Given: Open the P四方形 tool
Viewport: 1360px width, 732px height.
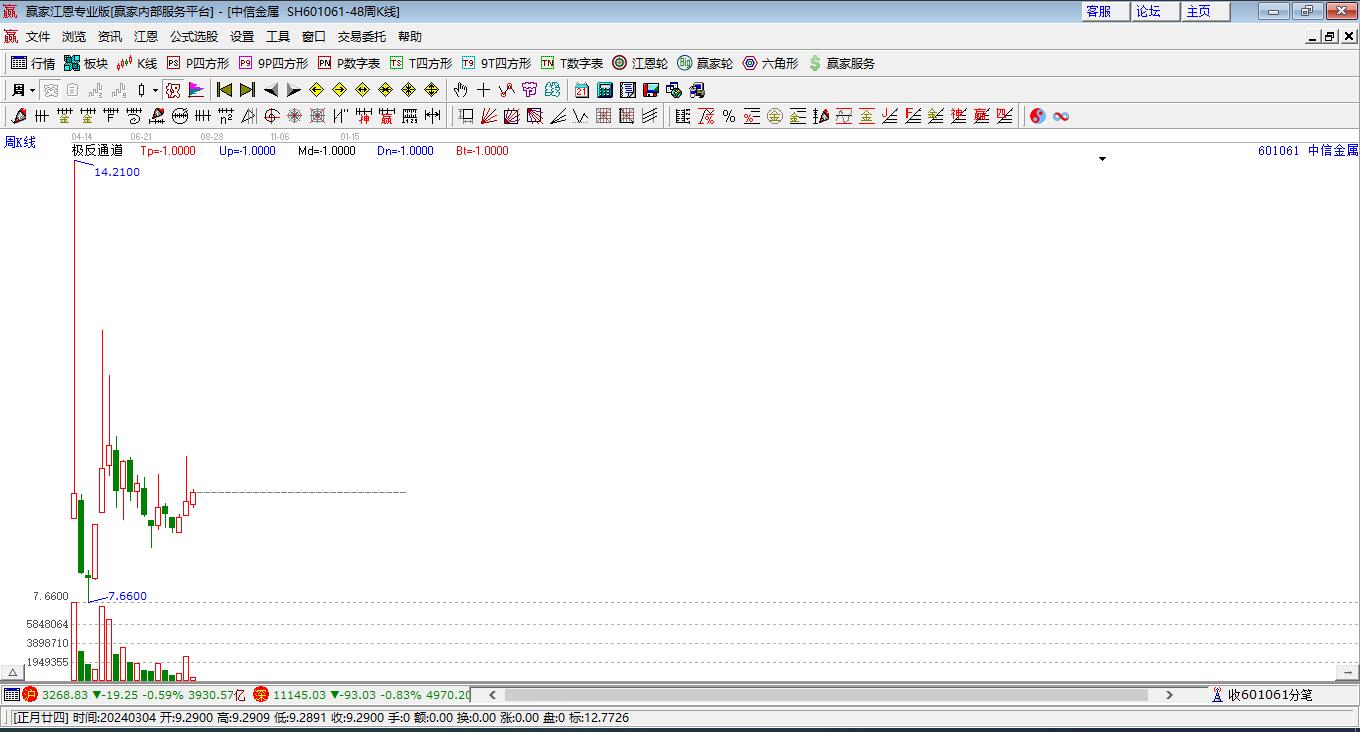Looking at the screenshot, I should click(x=197, y=63).
